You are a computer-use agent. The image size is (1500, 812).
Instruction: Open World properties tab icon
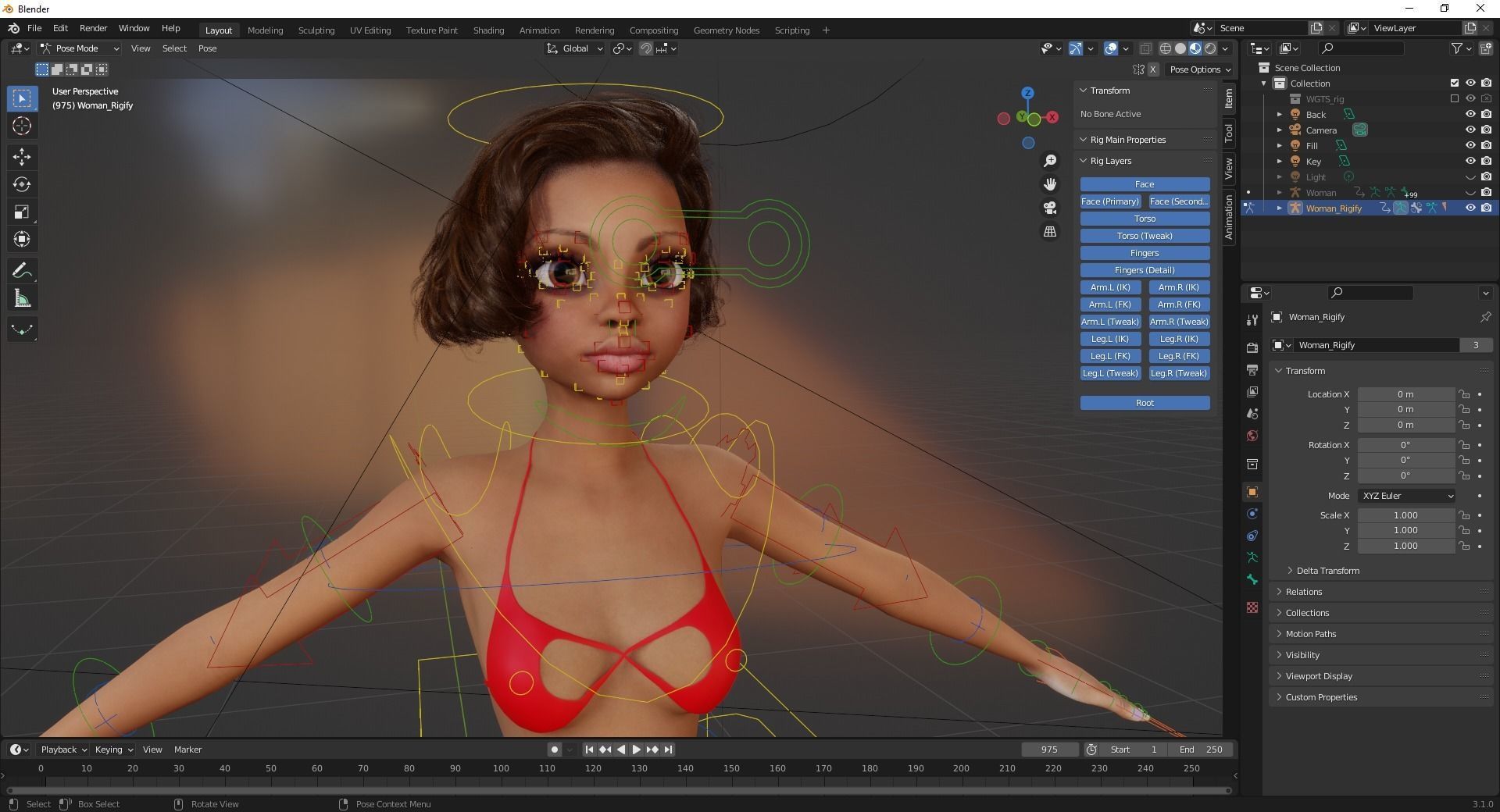tap(1252, 436)
